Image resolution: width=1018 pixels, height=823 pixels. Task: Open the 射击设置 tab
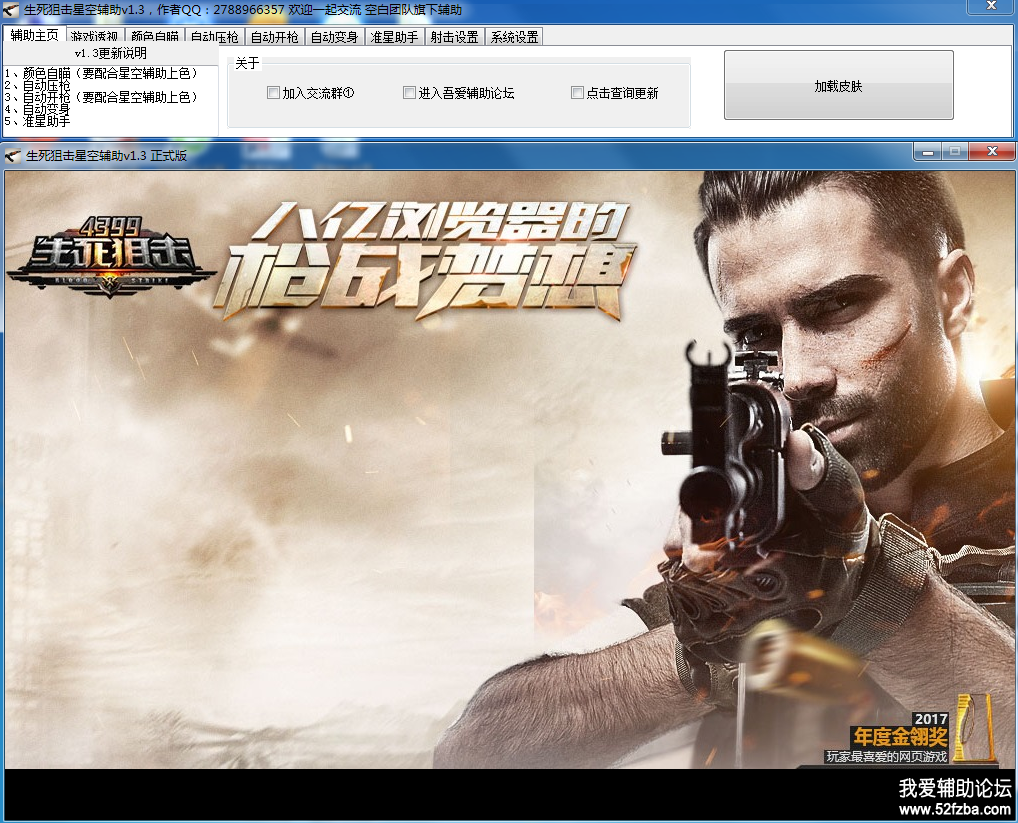(x=454, y=37)
